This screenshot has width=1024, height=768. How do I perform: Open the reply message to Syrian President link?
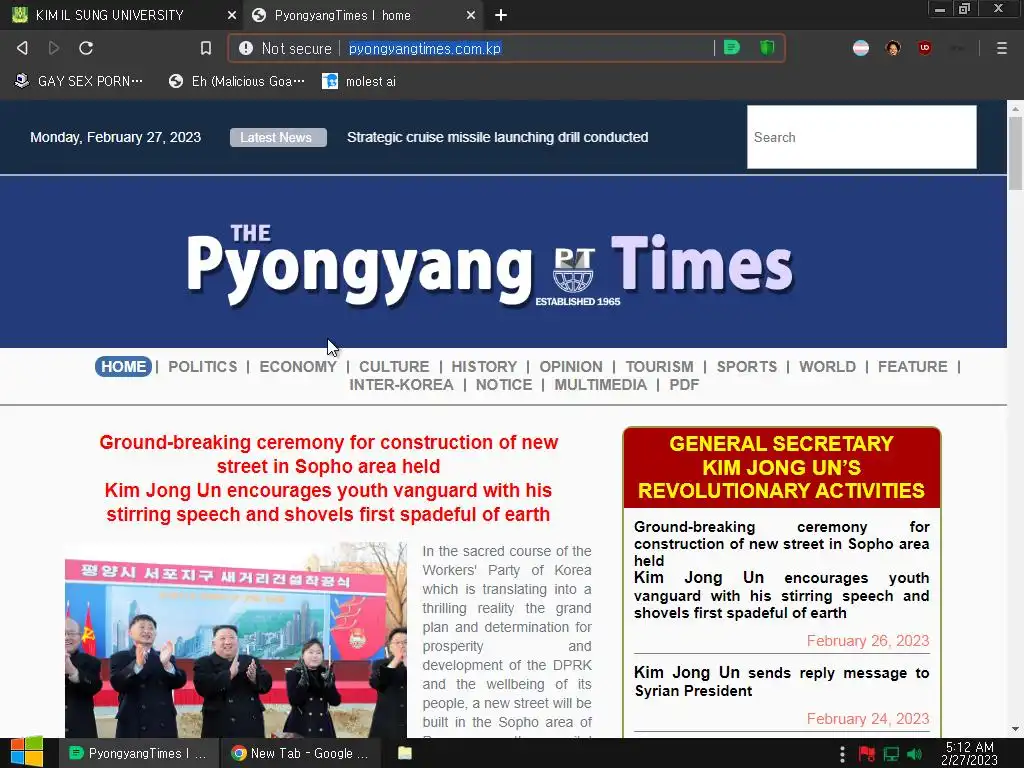[782, 682]
